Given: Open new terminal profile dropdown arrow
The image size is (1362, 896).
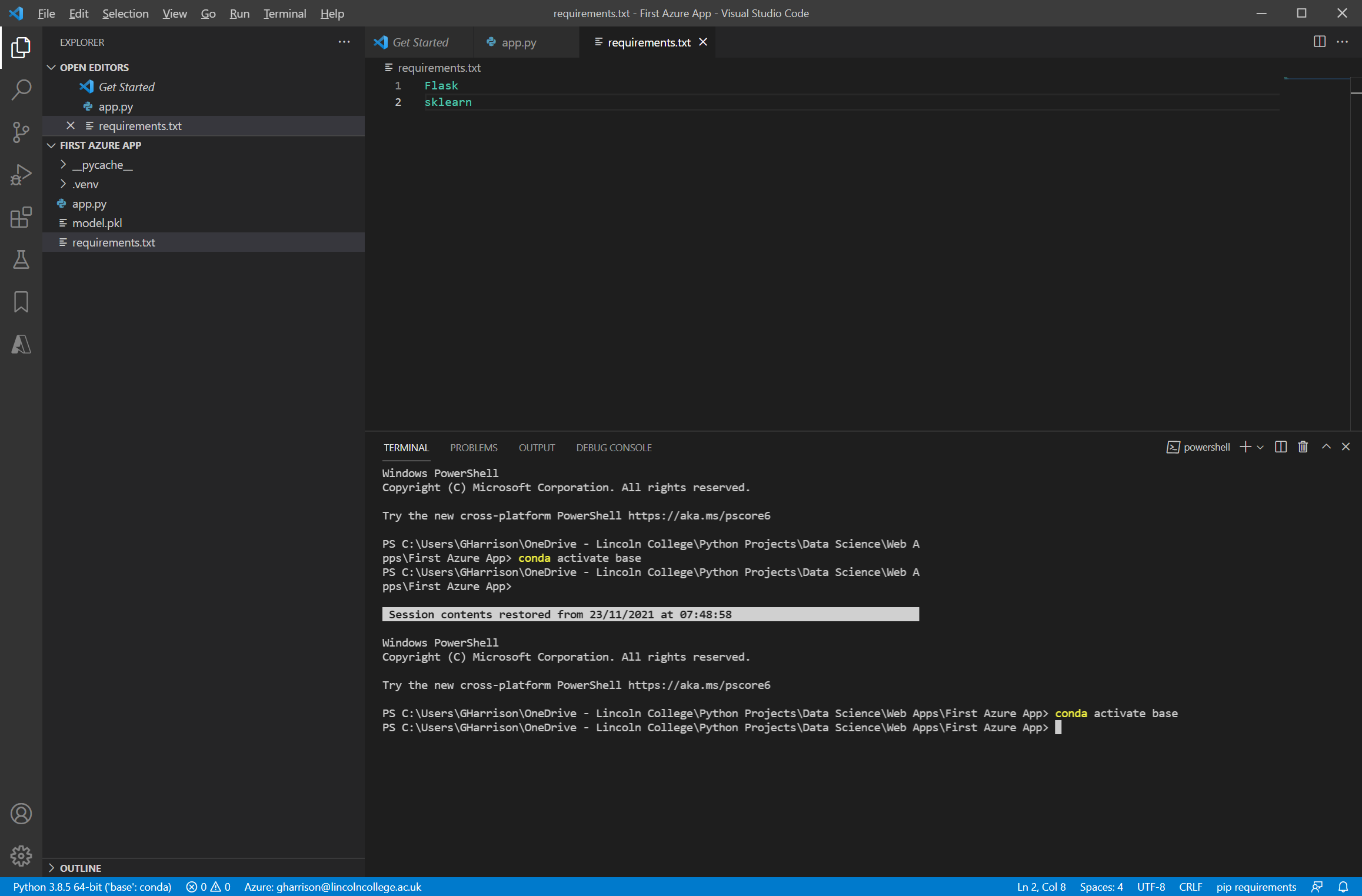Looking at the screenshot, I should tap(1260, 448).
